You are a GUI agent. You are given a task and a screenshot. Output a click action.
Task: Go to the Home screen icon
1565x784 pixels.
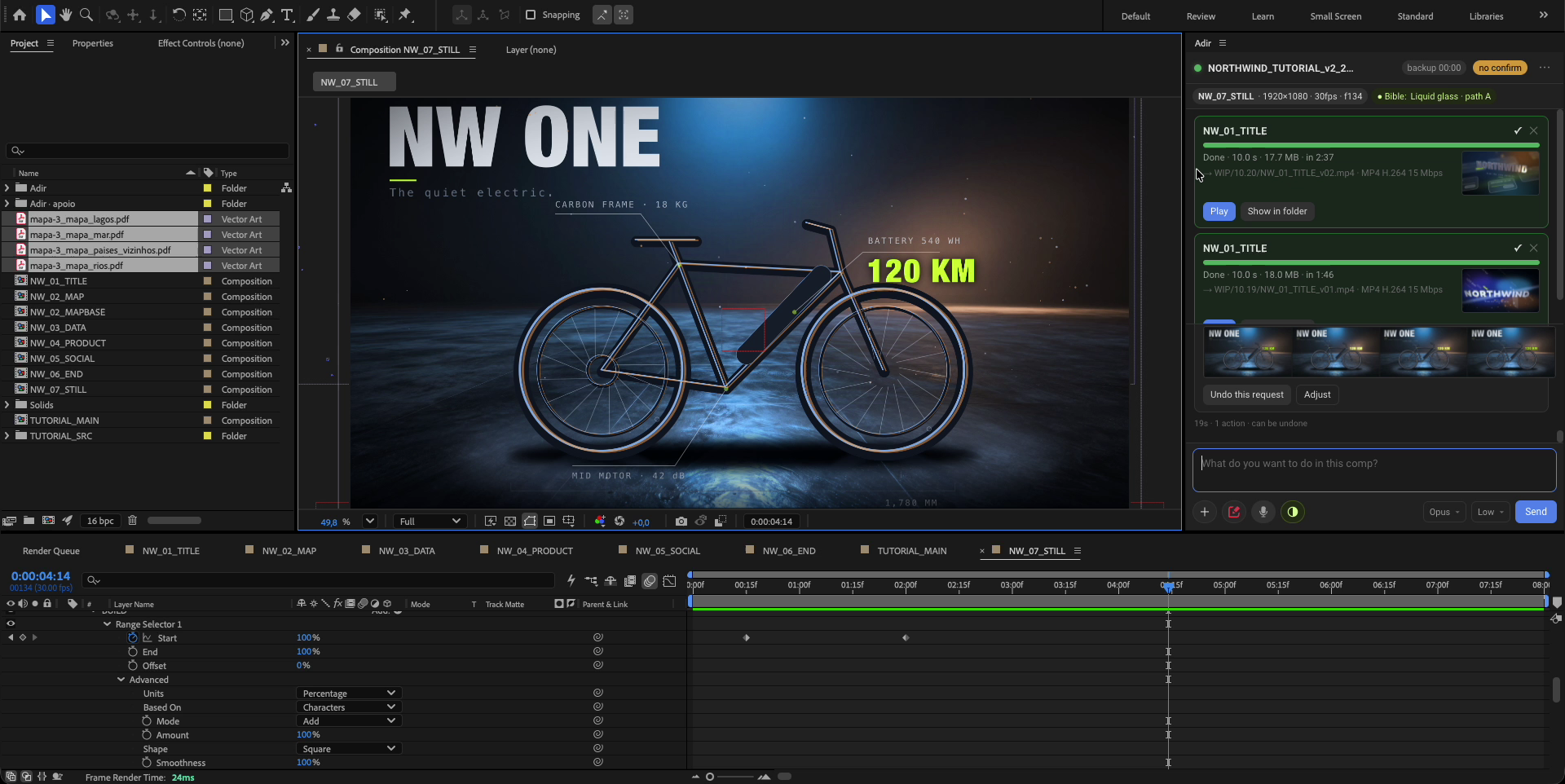pyautogui.click(x=20, y=15)
